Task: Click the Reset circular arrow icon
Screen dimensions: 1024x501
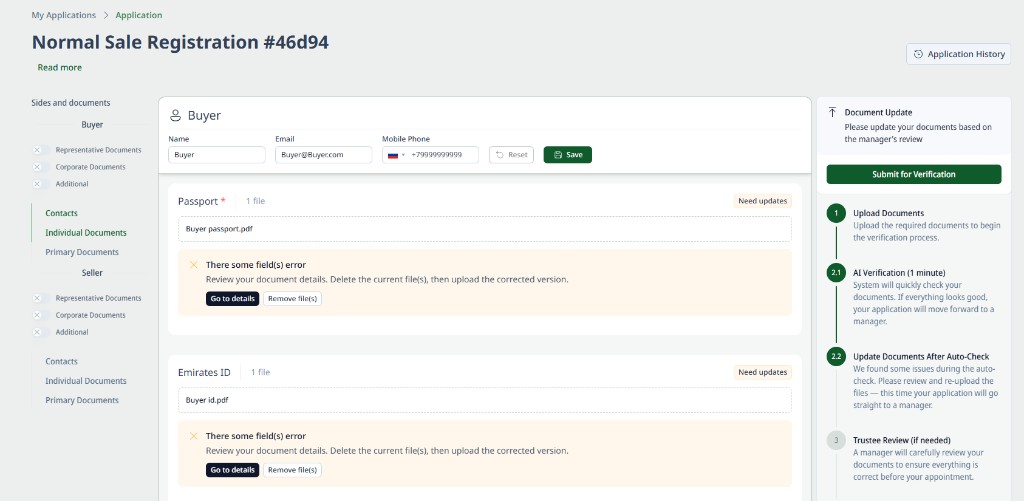Action: [500, 155]
